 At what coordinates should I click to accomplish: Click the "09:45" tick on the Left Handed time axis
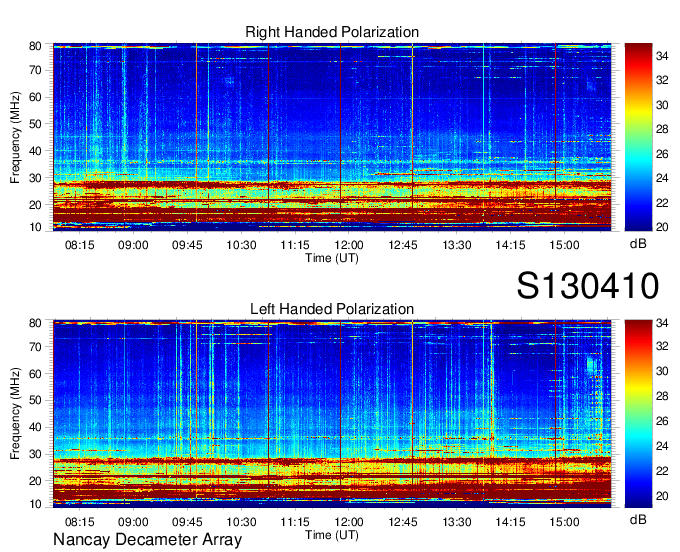(187, 522)
